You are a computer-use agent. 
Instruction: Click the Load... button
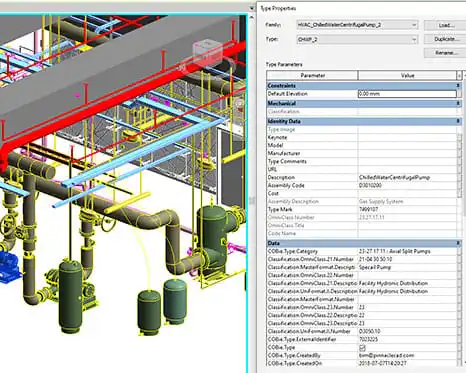click(445, 25)
